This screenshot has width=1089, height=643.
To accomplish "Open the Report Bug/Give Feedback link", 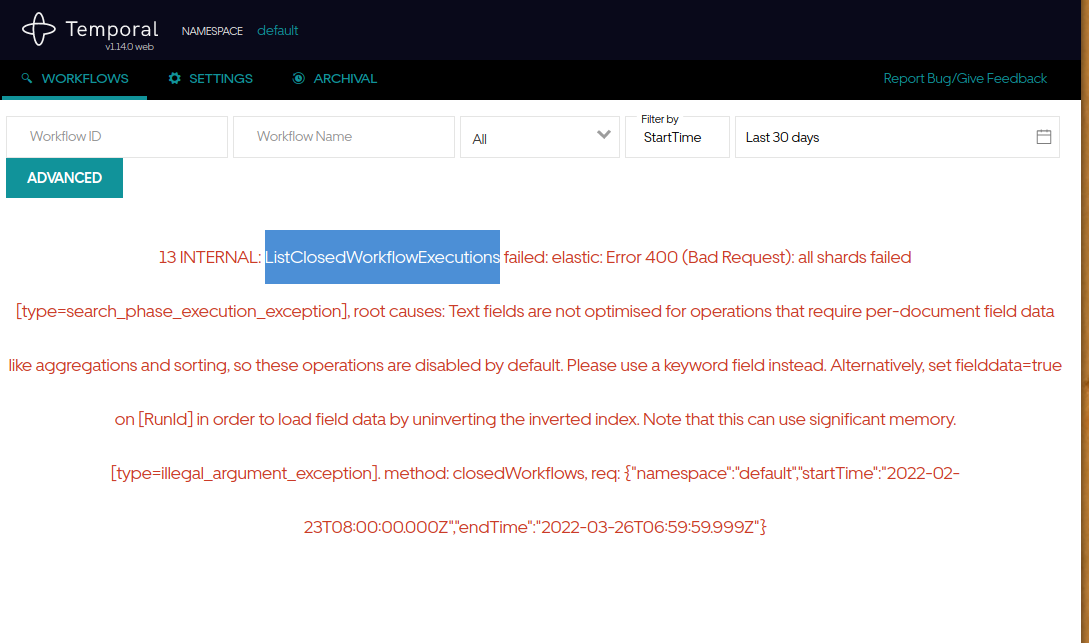I will click(964, 78).
